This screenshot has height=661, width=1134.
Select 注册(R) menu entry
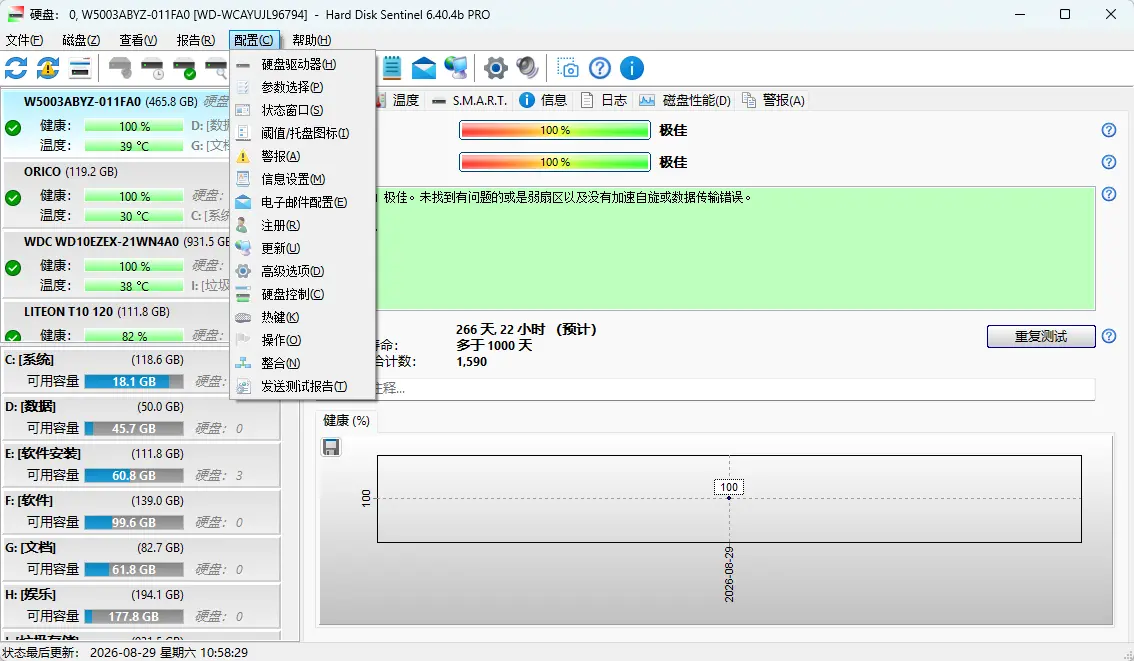click(303, 226)
